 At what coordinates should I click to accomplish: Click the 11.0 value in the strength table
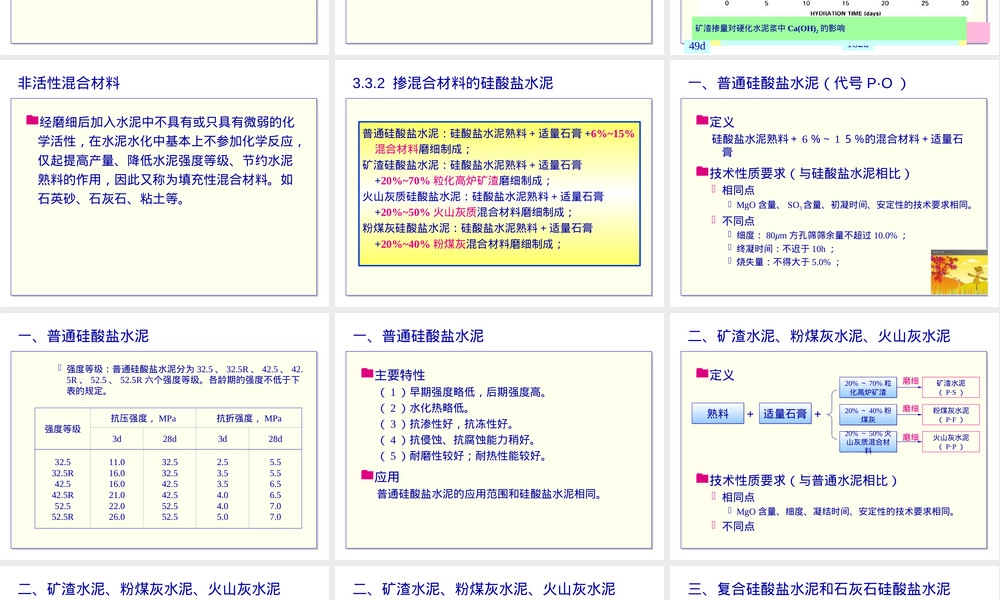[x=117, y=462]
